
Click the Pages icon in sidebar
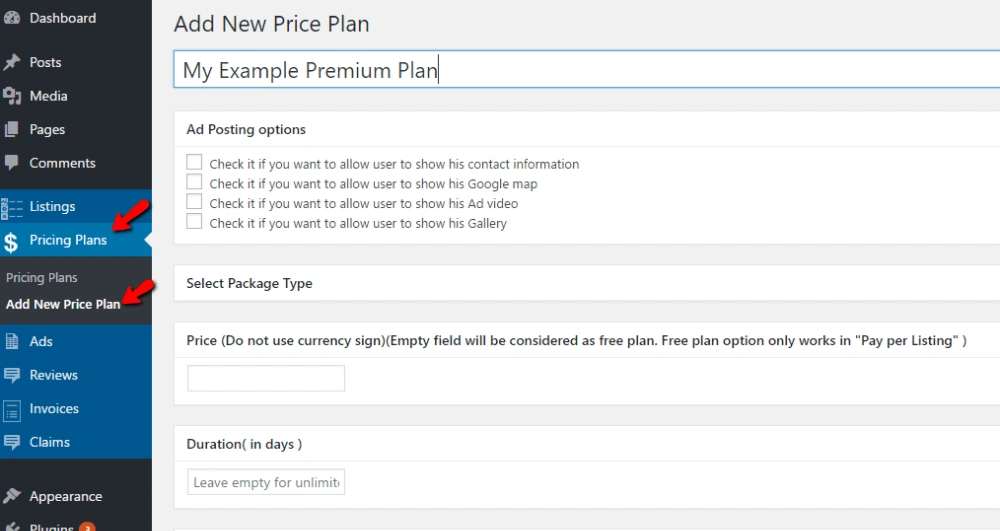[x=12, y=129]
